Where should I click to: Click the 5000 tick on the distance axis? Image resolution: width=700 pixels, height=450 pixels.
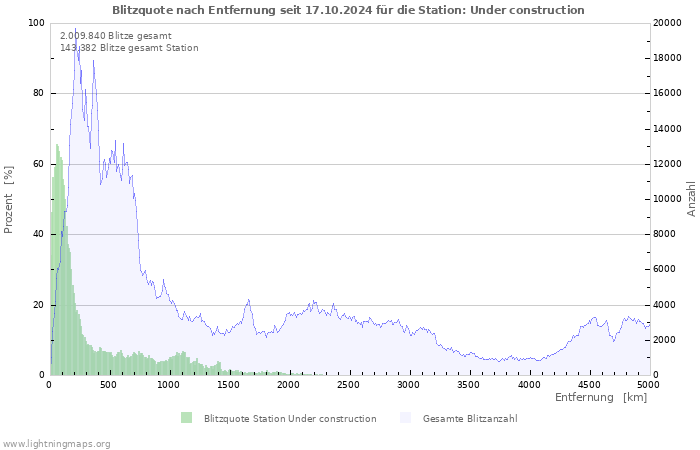[x=647, y=384]
